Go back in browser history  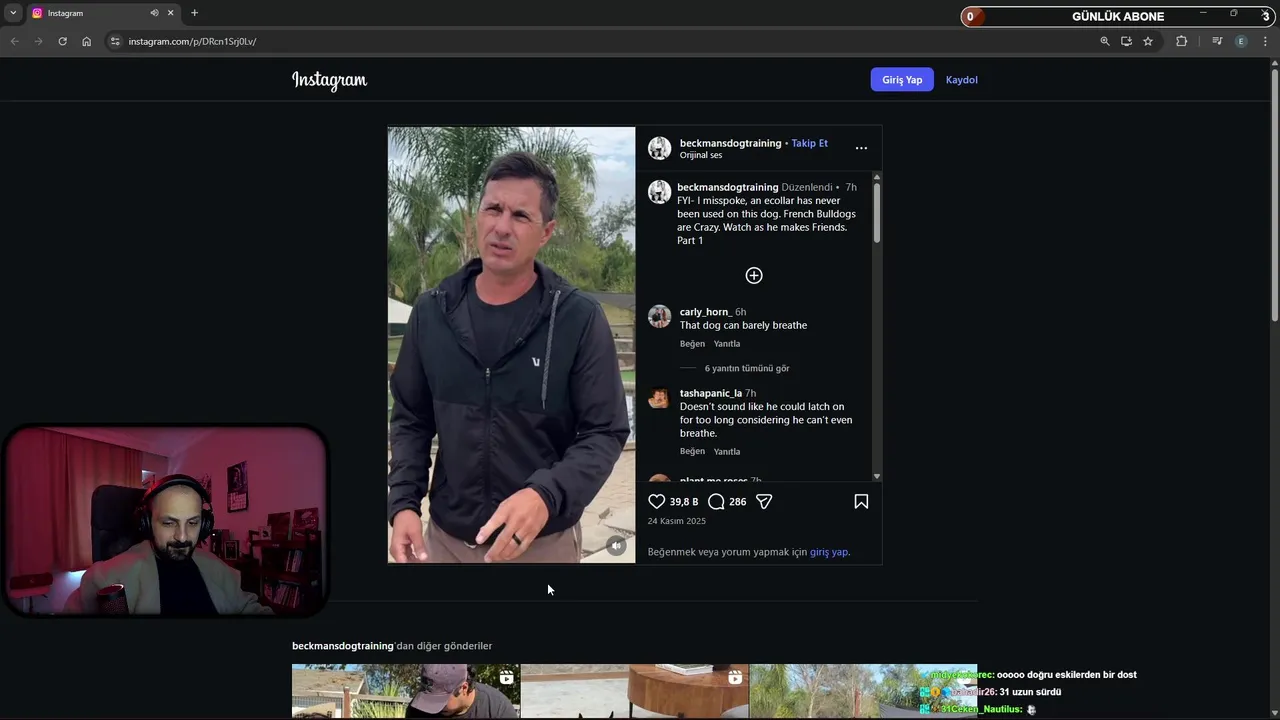(14, 41)
